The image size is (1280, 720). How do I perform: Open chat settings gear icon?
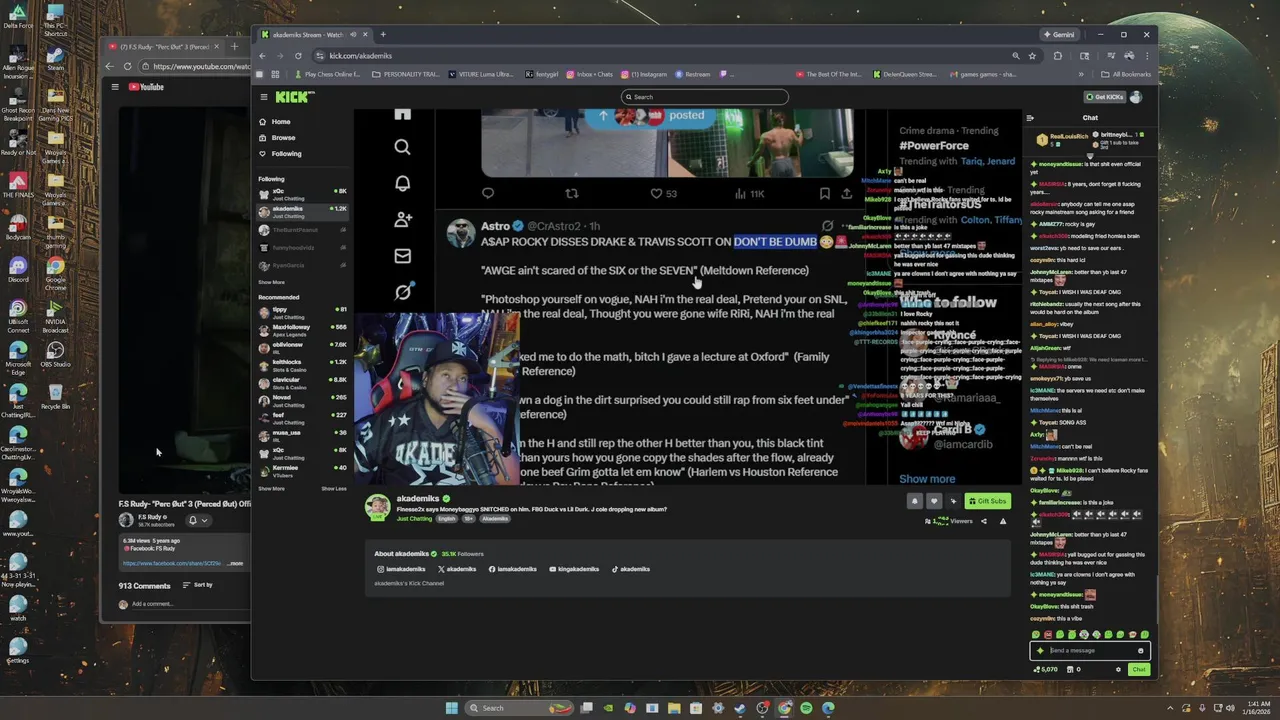(x=1118, y=670)
